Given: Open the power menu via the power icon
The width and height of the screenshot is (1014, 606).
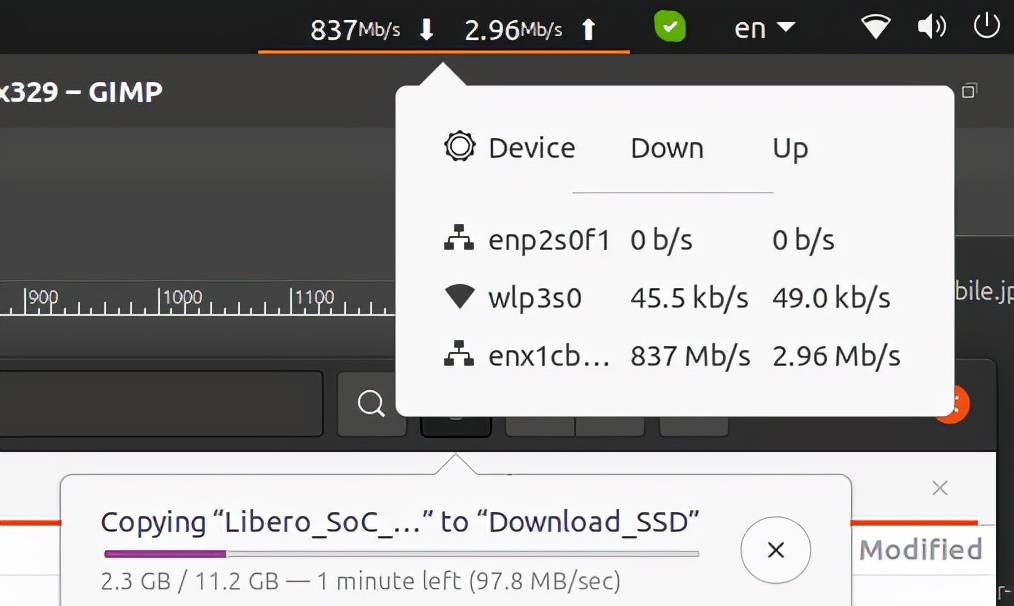Looking at the screenshot, I should point(986,28).
